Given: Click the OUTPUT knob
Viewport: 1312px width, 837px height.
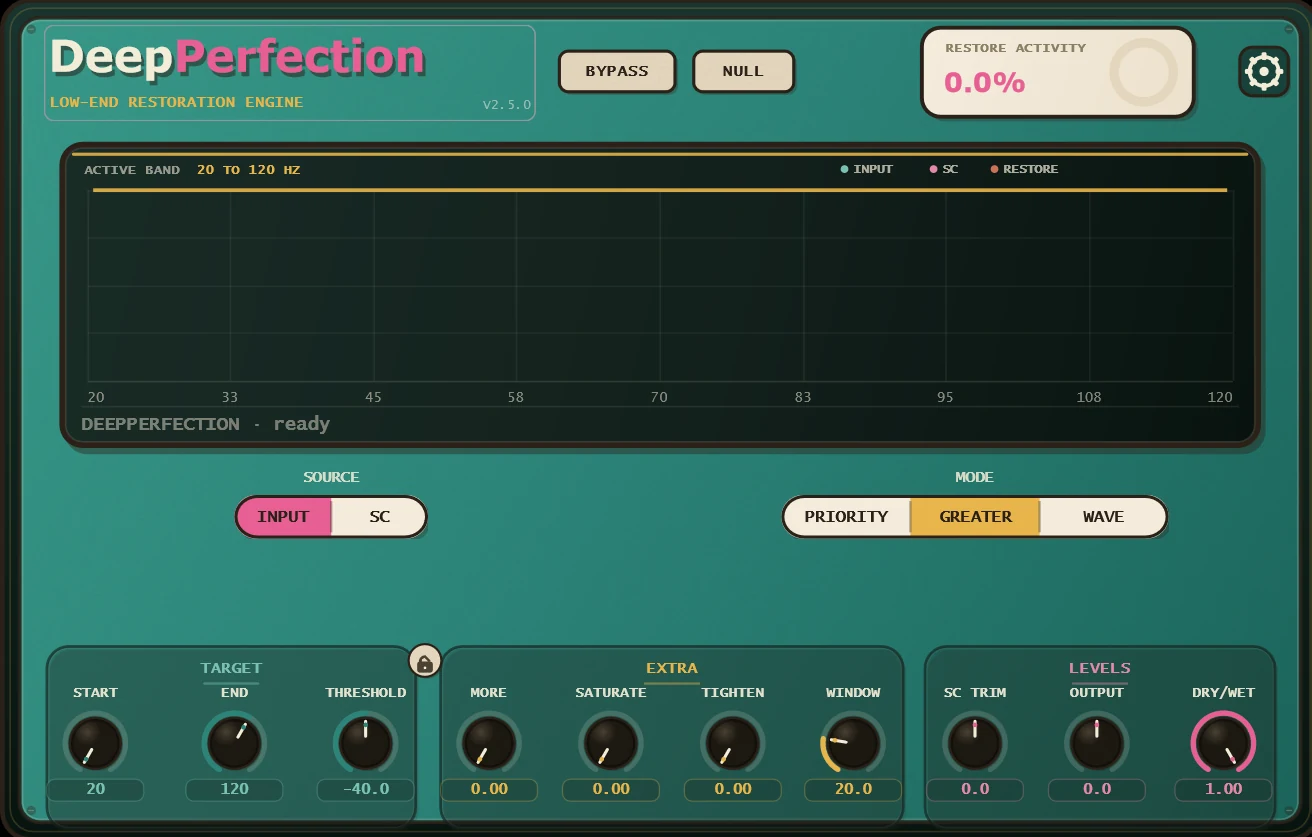Looking at the screenshot, I should tap(1097, 743).
